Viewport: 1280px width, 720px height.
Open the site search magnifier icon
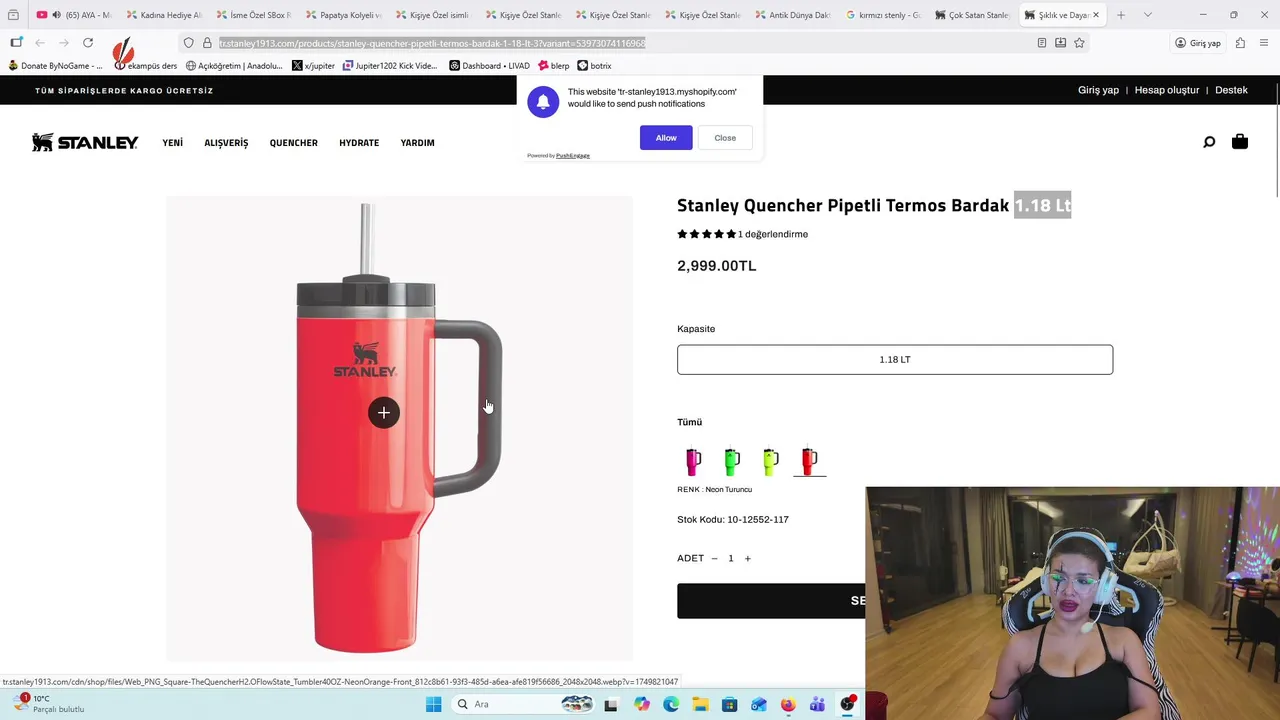(1209, 142)
